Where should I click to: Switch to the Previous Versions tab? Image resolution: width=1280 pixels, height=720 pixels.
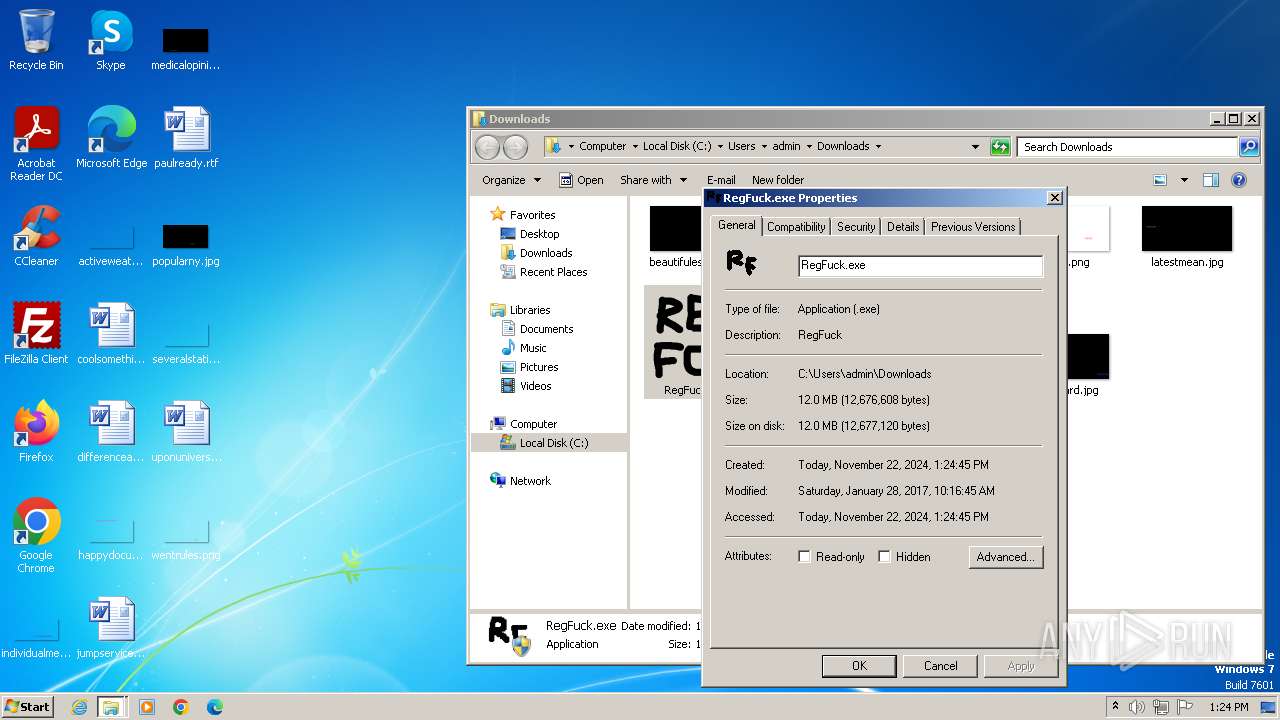pos(973,227)
